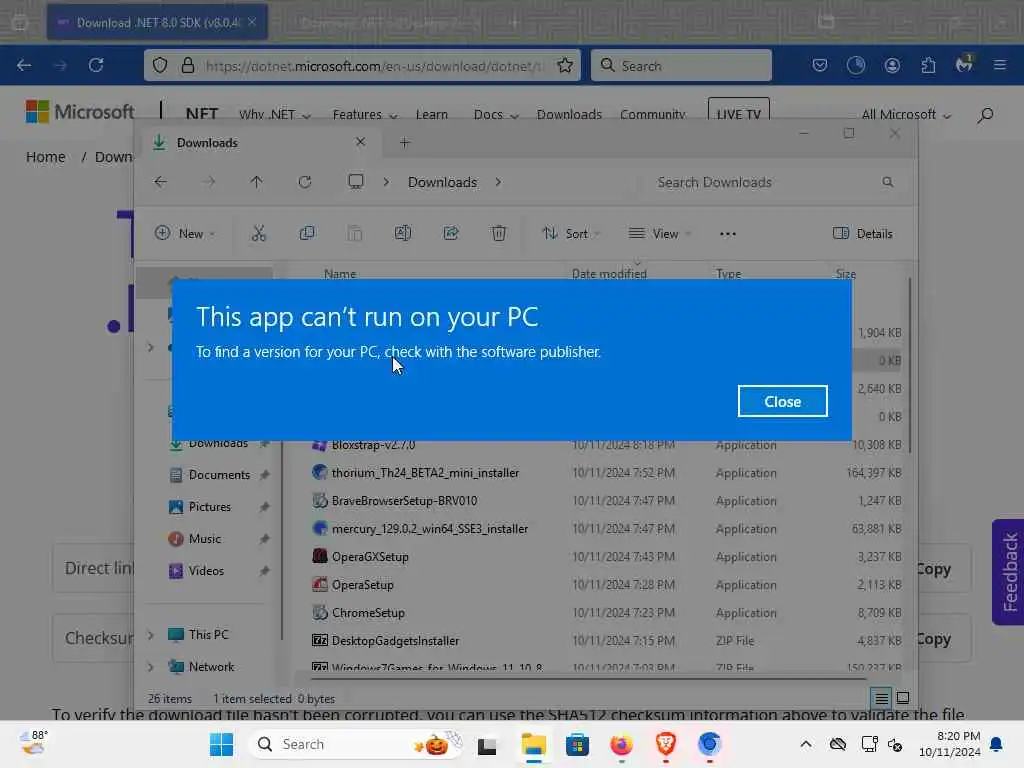This screenshot has width=1024, height=768.
Task: Show hidden system tray icons
Action: [x=806, y=744]
